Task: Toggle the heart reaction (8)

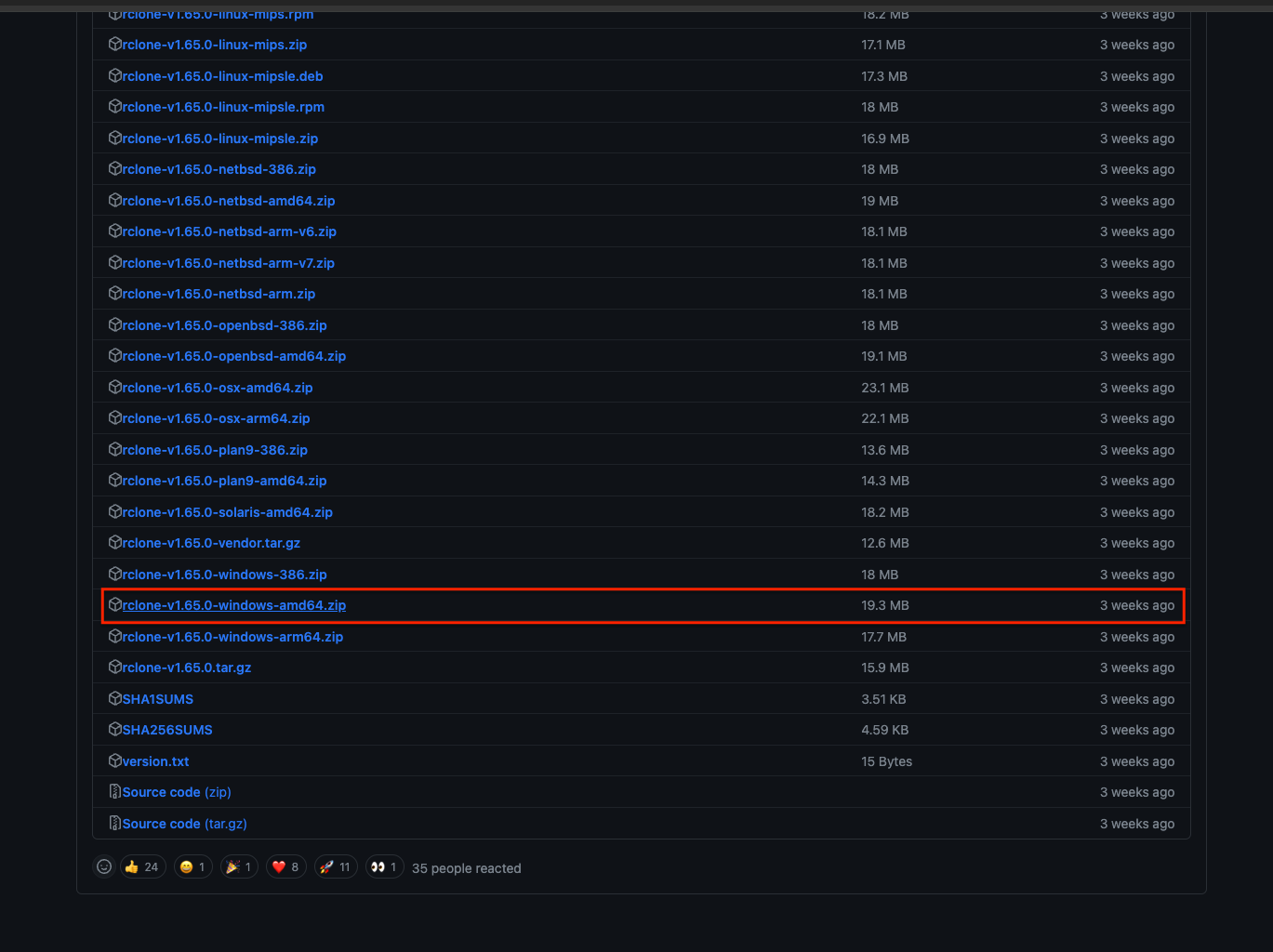Action: click(x=286, y=866)
